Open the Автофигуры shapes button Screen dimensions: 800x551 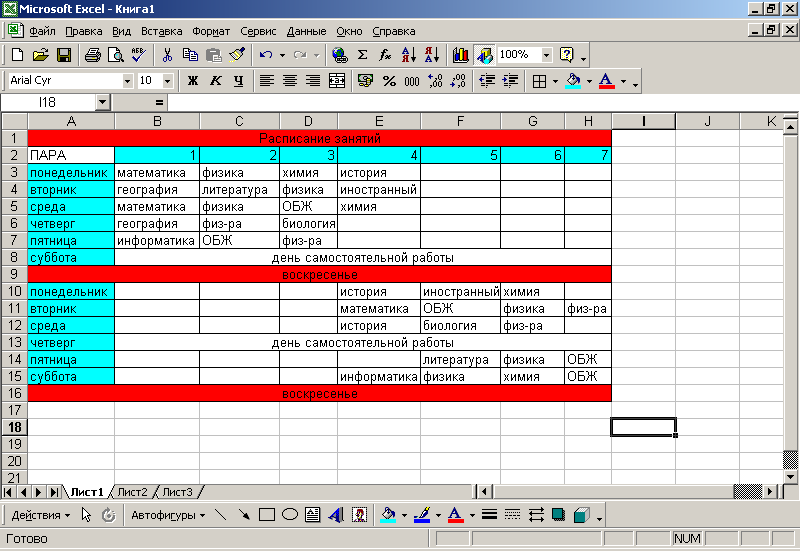(x=166, y=515)
